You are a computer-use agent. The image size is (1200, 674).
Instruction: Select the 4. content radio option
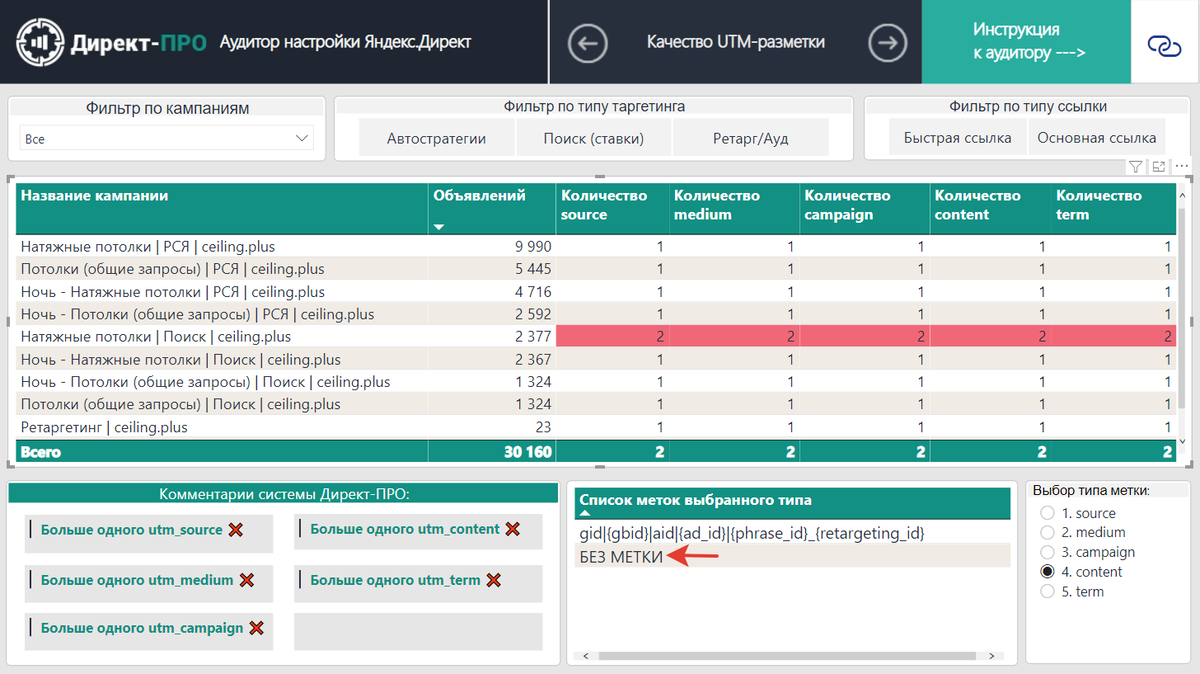[x=1048, y=572]
